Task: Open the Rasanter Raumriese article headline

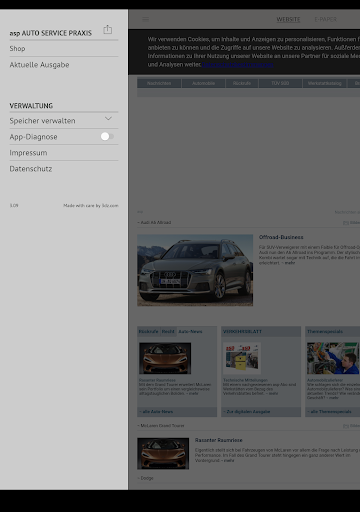Action: pyautogui.click(x=219, y=440)
